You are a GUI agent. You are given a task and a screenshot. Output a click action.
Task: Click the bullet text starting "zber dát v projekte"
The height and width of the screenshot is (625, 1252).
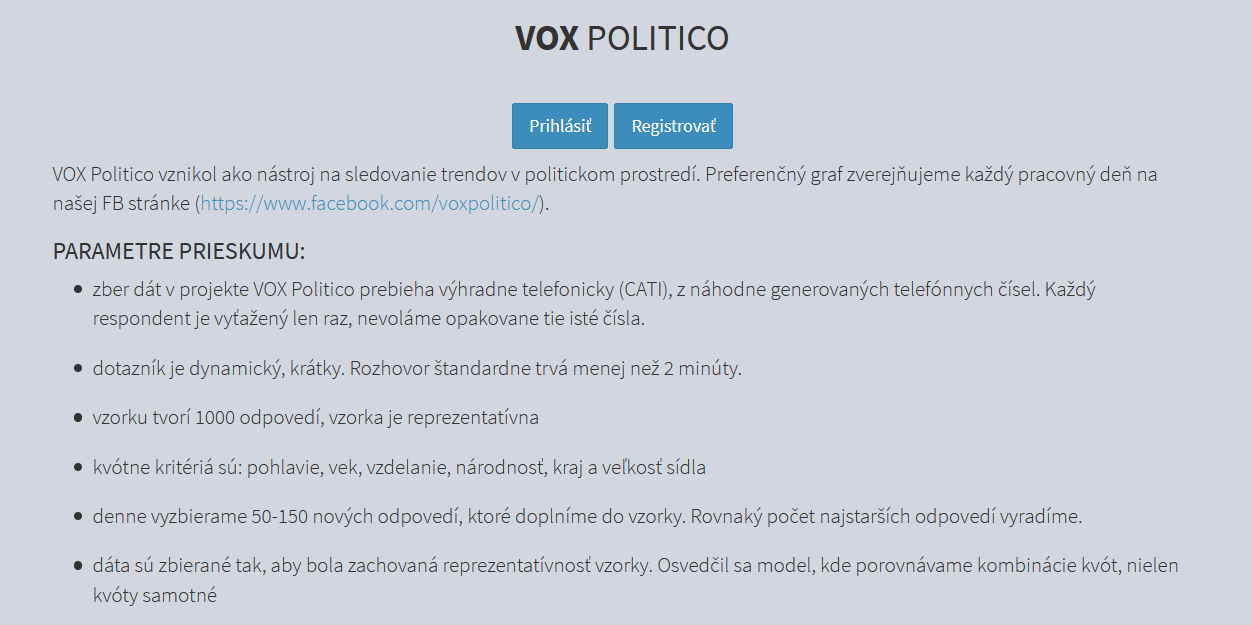[x=400, y=291]
